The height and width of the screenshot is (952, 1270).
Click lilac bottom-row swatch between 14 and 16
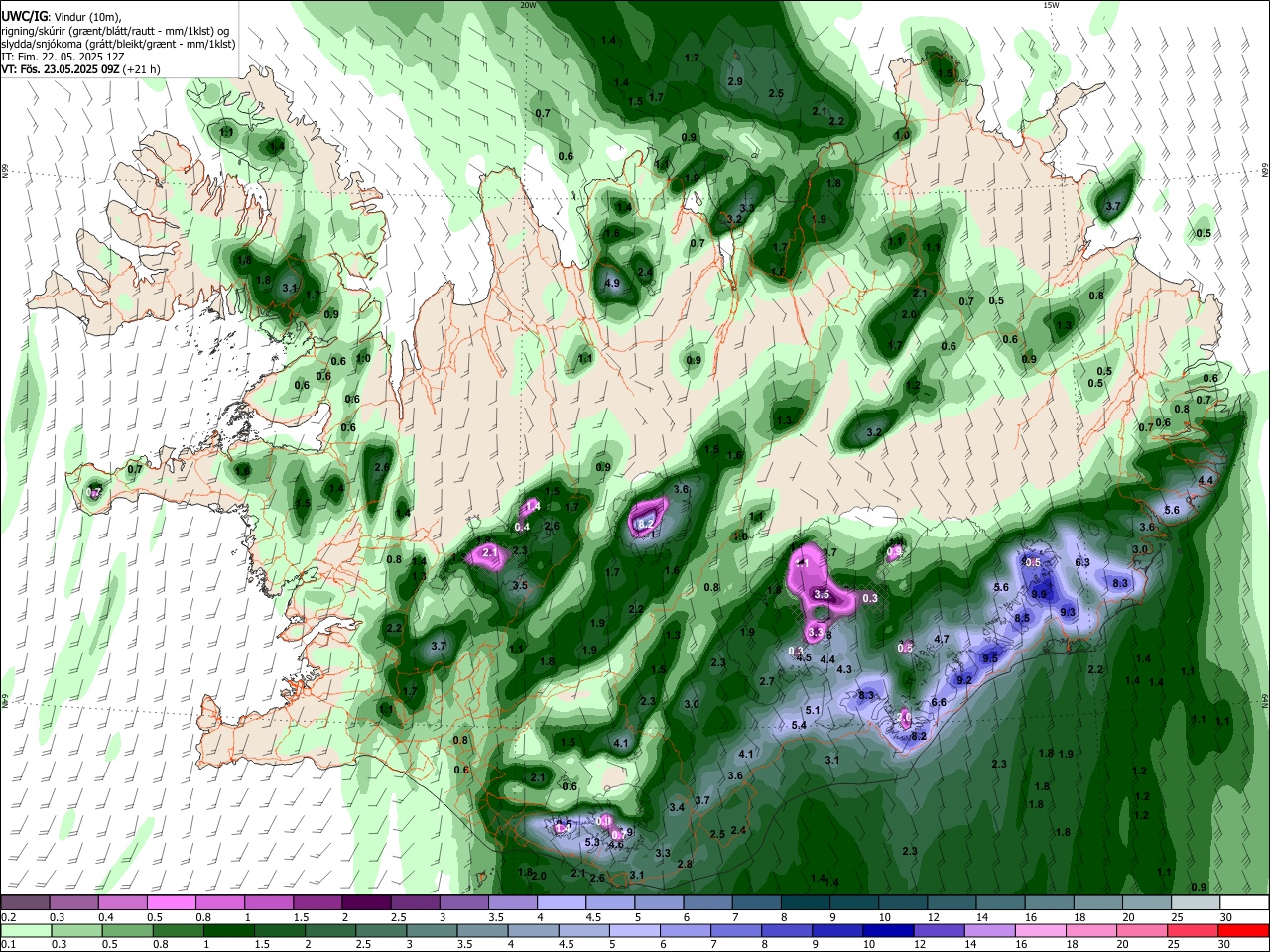coord(990,931)
